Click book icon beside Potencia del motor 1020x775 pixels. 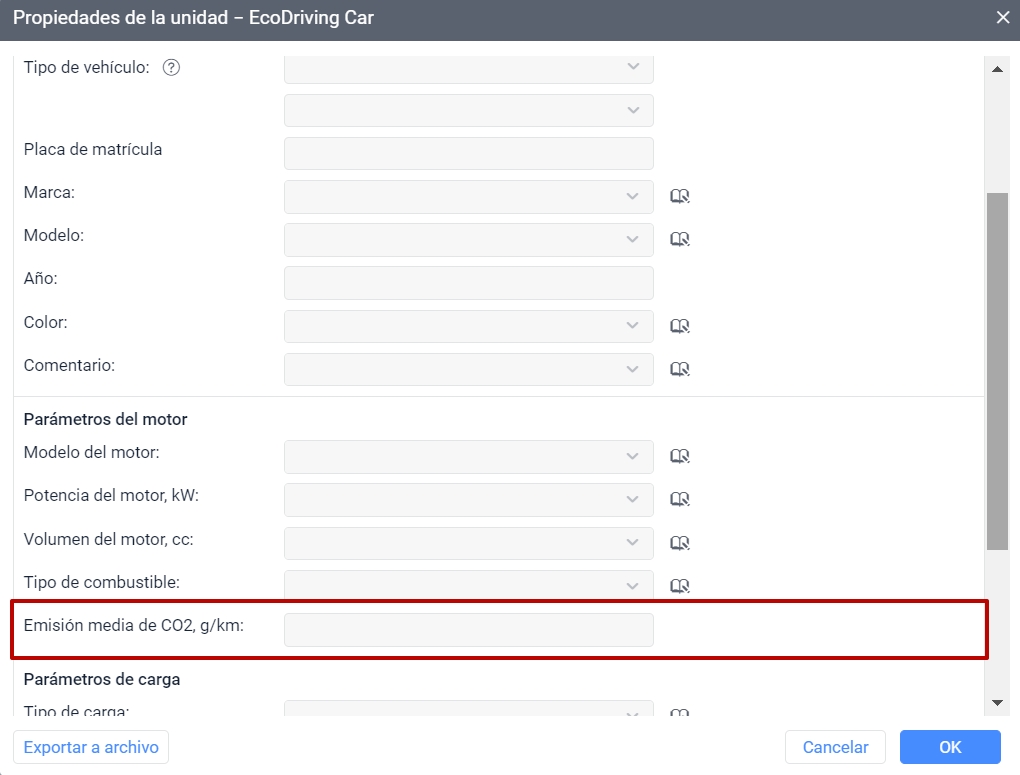(x=680, y=499)
